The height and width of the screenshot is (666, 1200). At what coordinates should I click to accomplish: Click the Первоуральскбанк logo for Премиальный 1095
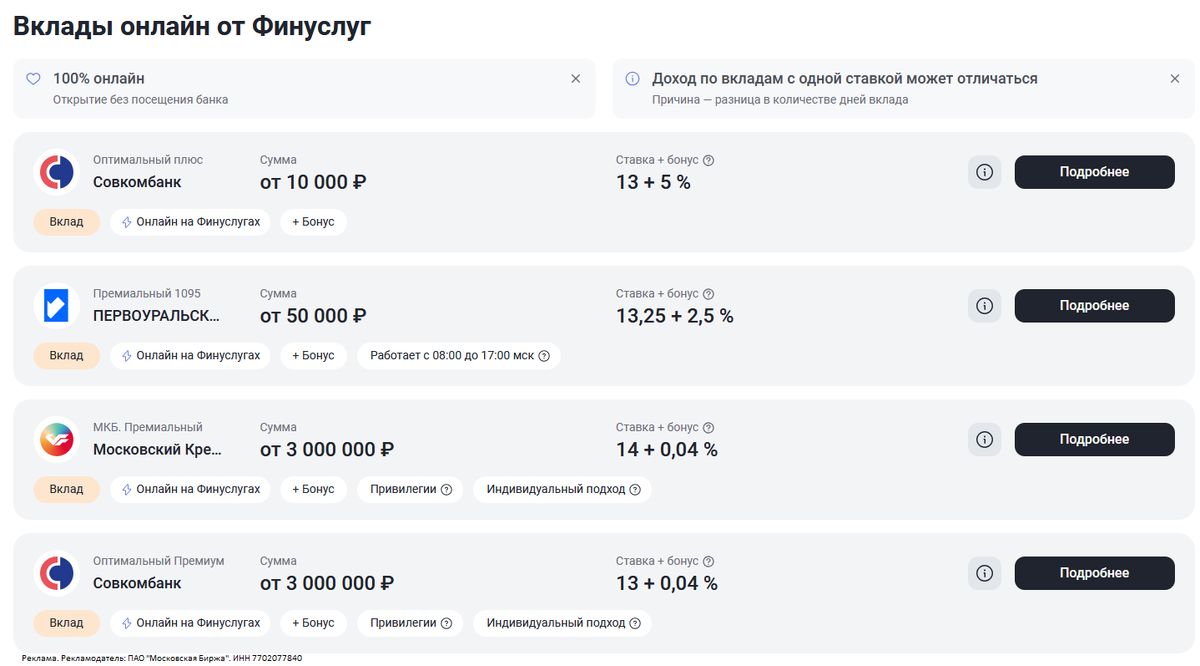coord(57,306)
